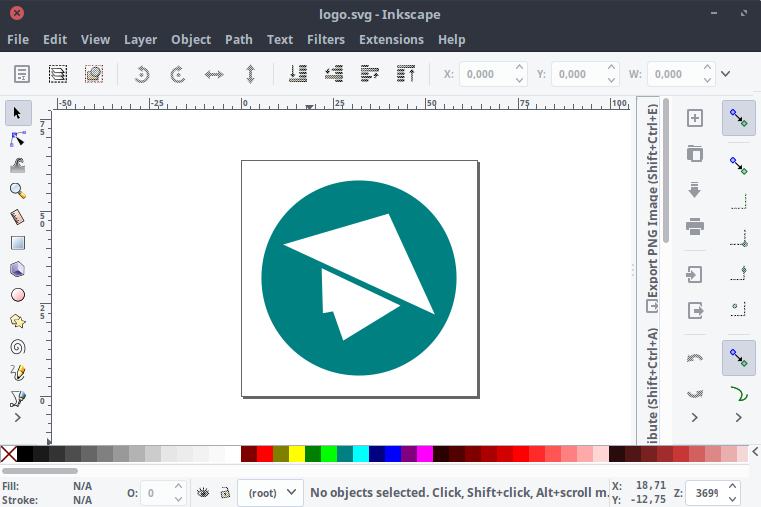Click the Import file icon
The image size is (761, 507).
click(695, 275)
